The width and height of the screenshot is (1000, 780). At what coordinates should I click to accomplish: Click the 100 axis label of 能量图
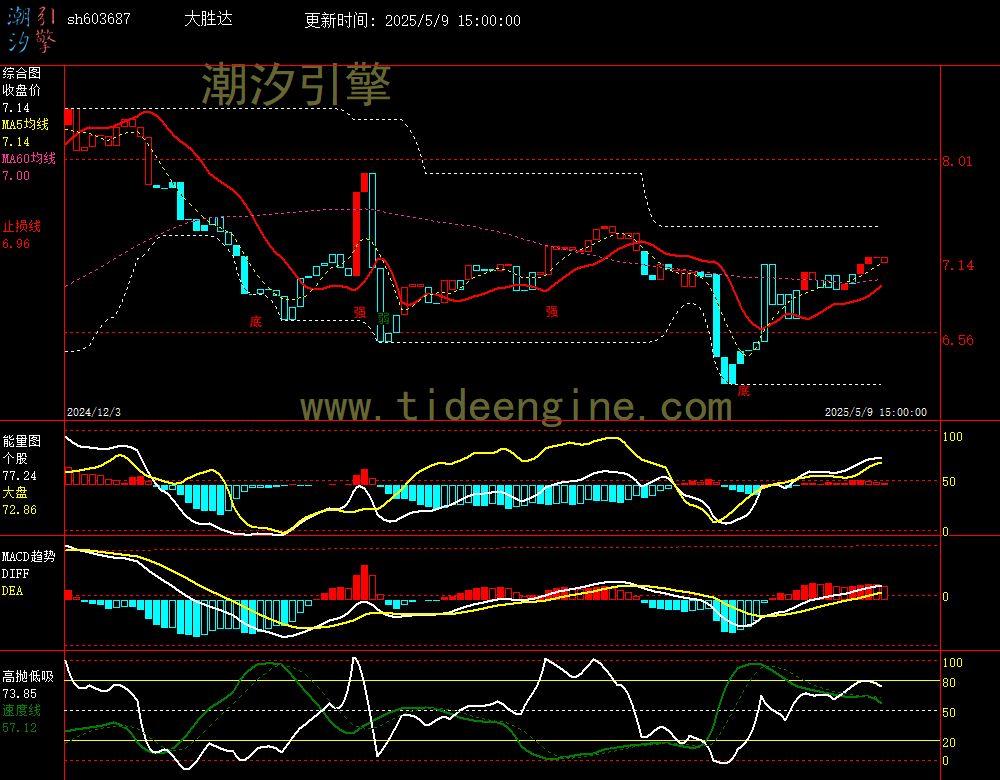tap(952, 437)
